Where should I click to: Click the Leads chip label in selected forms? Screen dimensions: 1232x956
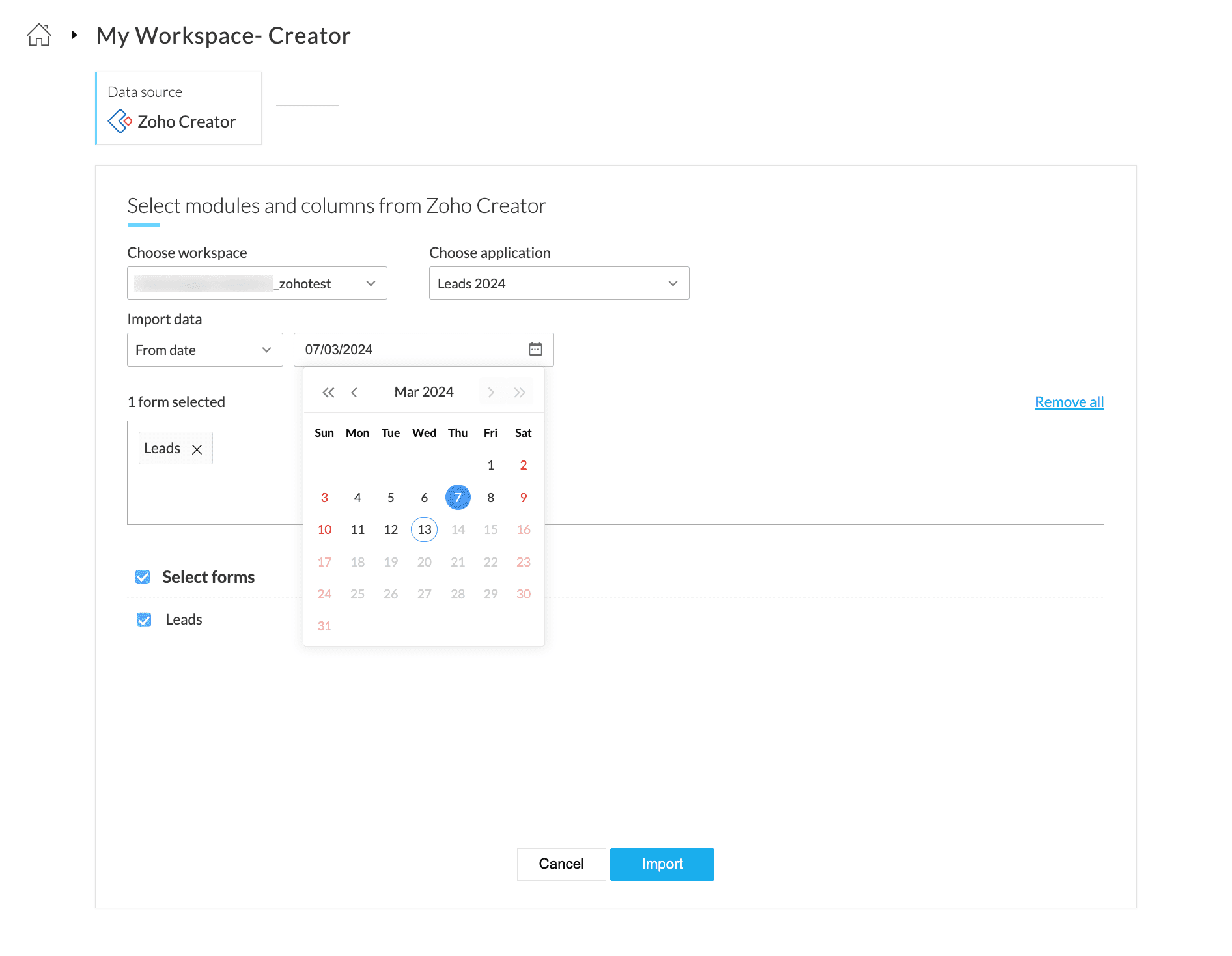[162, 449]
